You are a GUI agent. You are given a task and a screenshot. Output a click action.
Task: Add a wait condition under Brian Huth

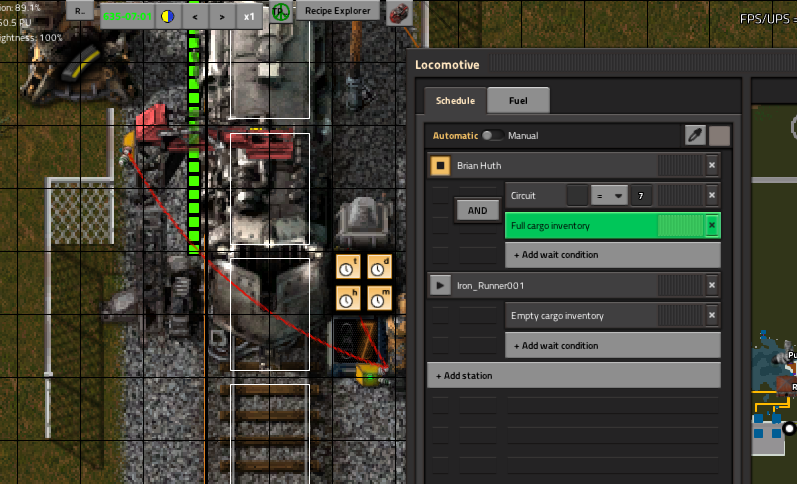pyautogui.click(x=612, y=255)
